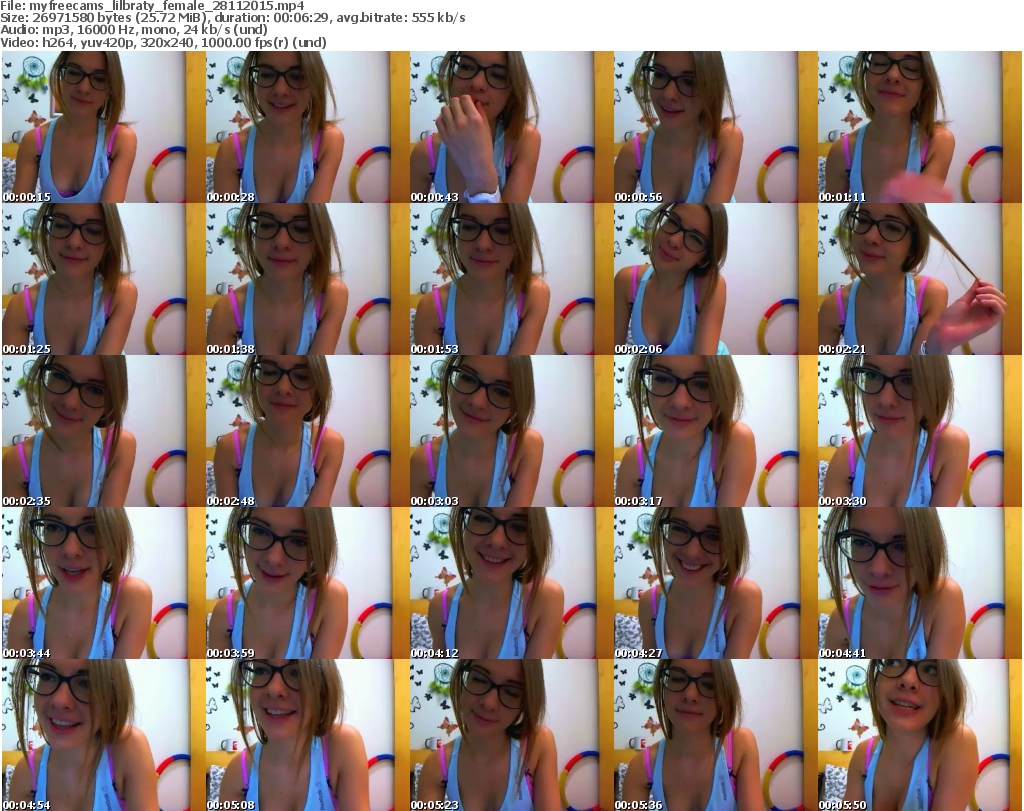
Task: Pick the 00:02:48 contact sheet frame
Action: 308,431
